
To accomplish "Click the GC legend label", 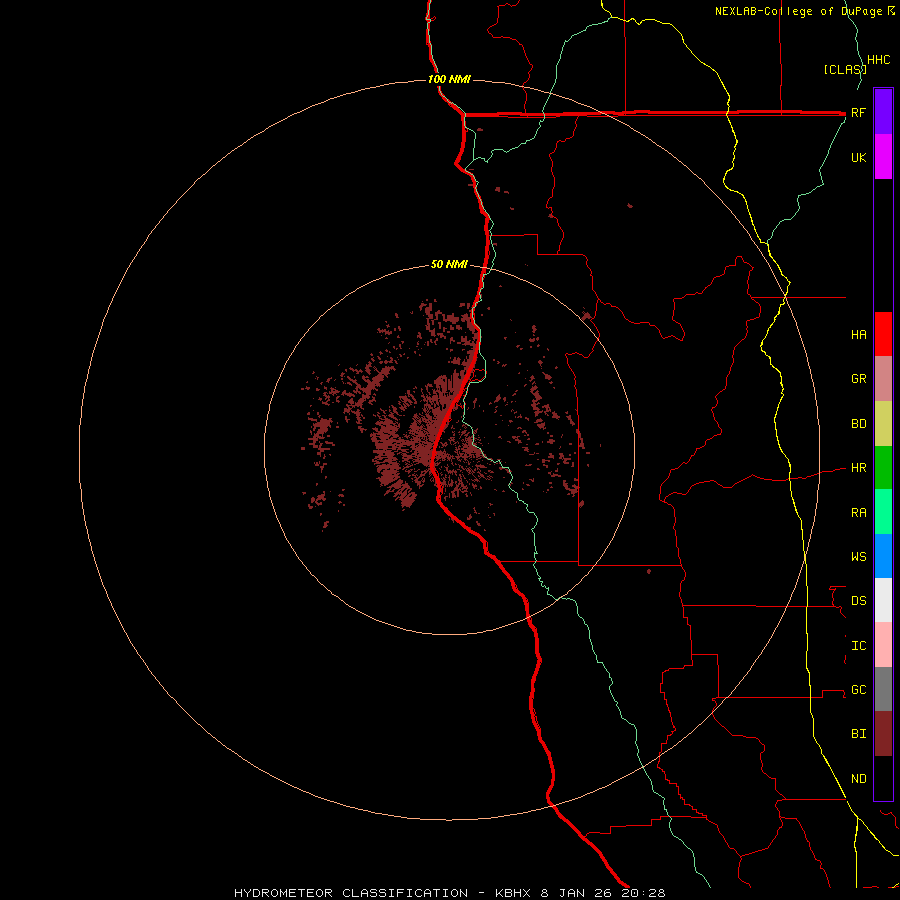I will [858, 689].
